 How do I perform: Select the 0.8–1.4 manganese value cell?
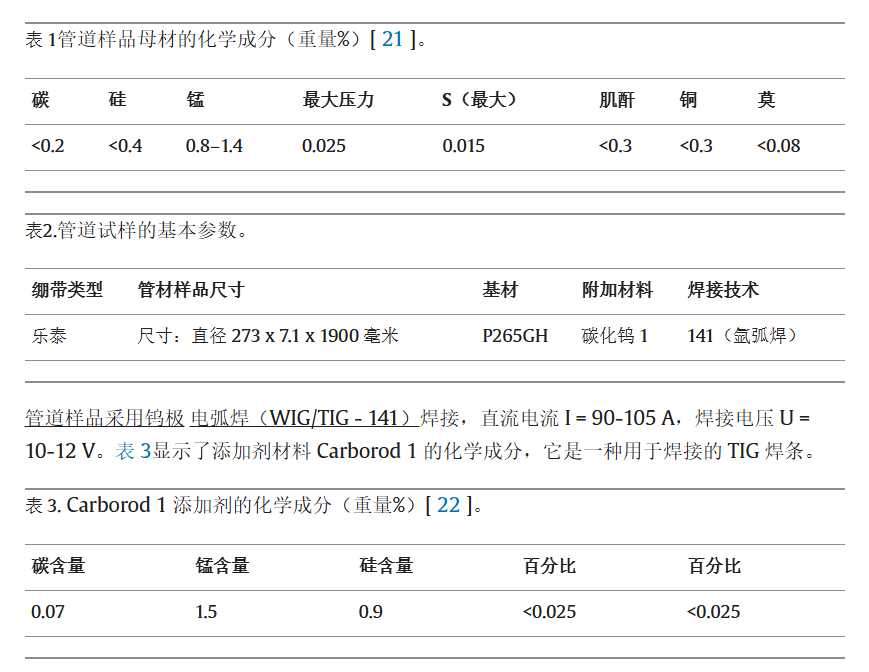[214, 146]
